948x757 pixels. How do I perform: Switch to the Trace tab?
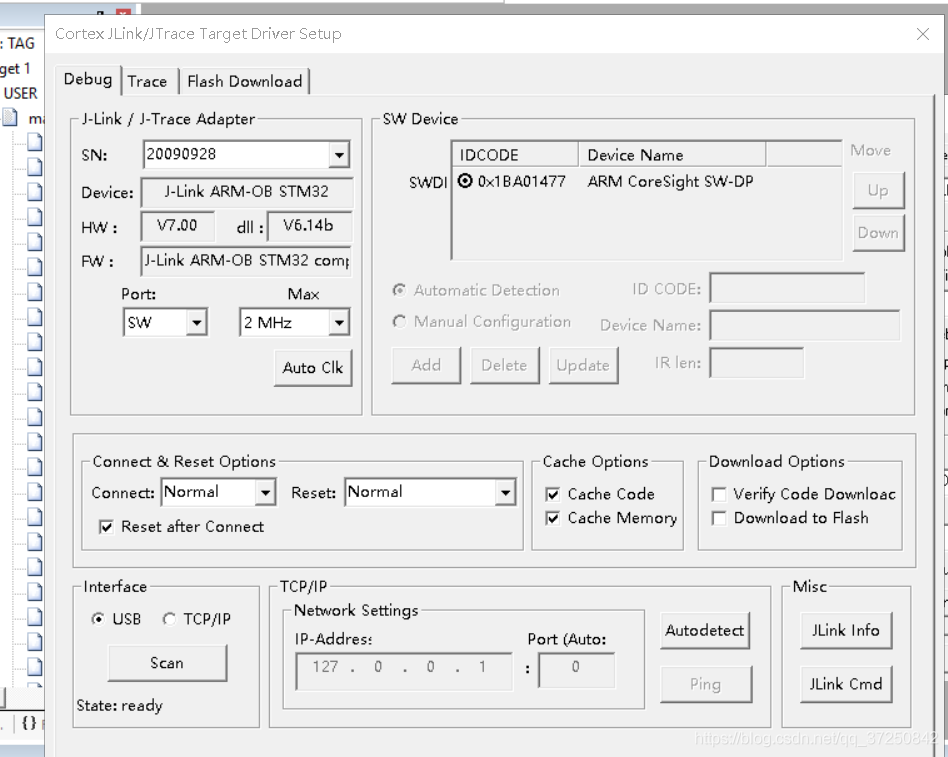[147, 82]
